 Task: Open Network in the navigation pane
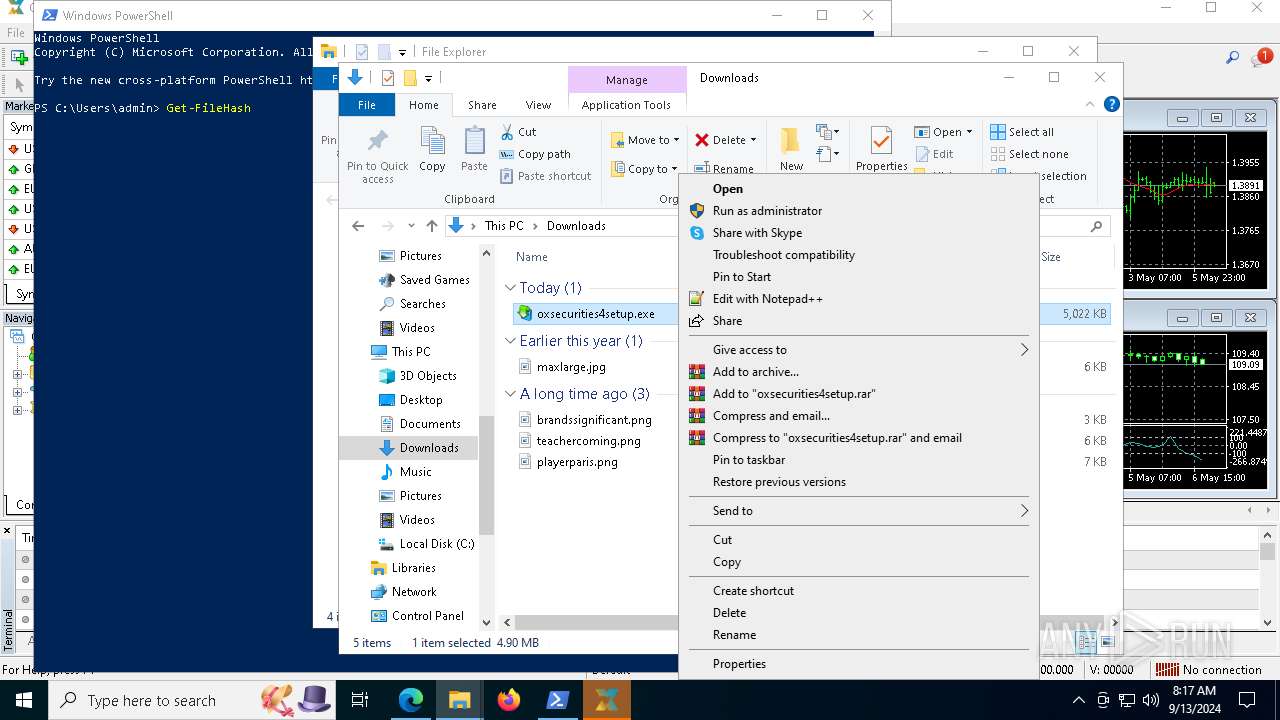click(414, 592)
